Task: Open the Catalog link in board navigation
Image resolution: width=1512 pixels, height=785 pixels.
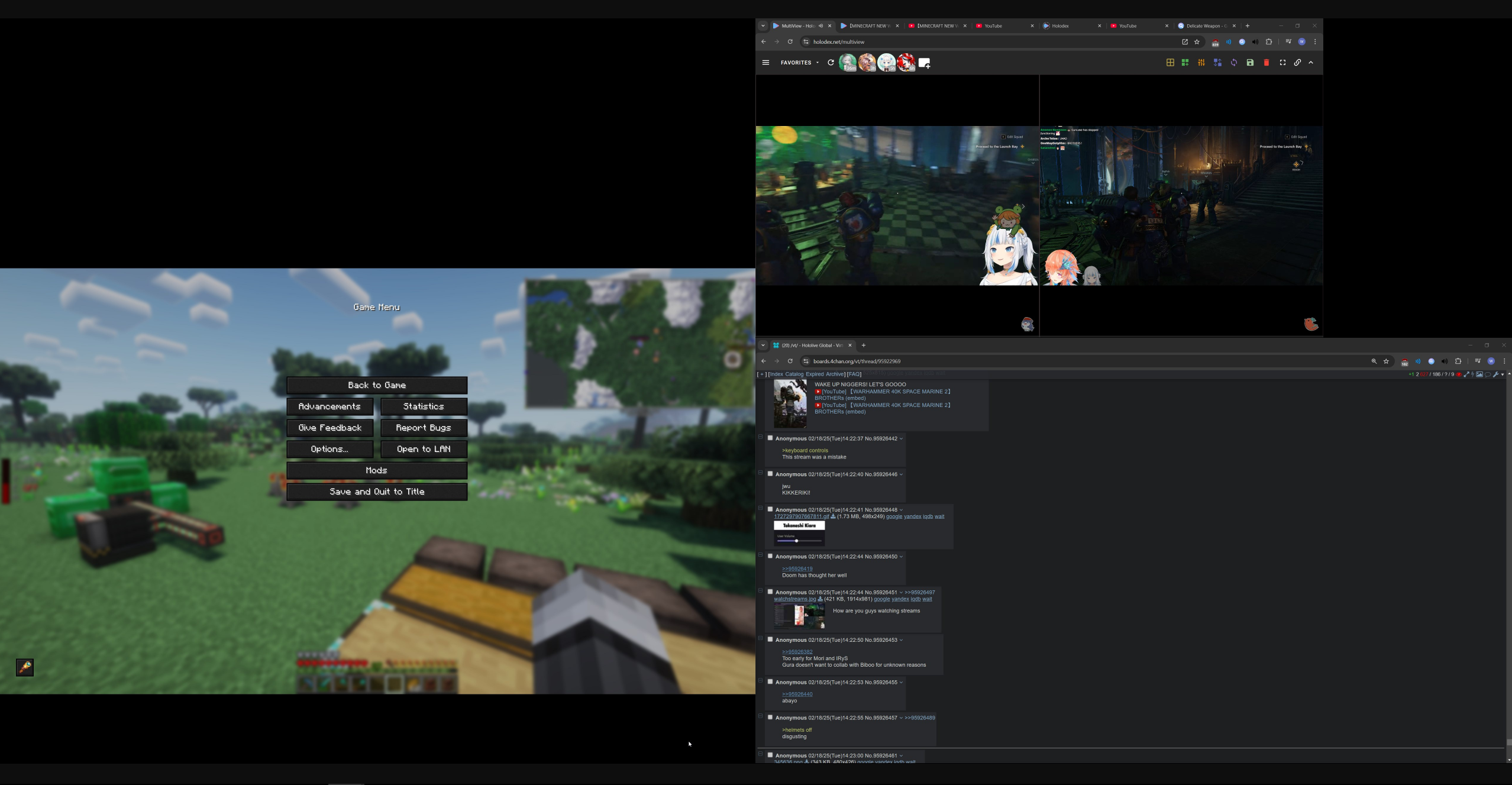Action: [x=794, y=374]
